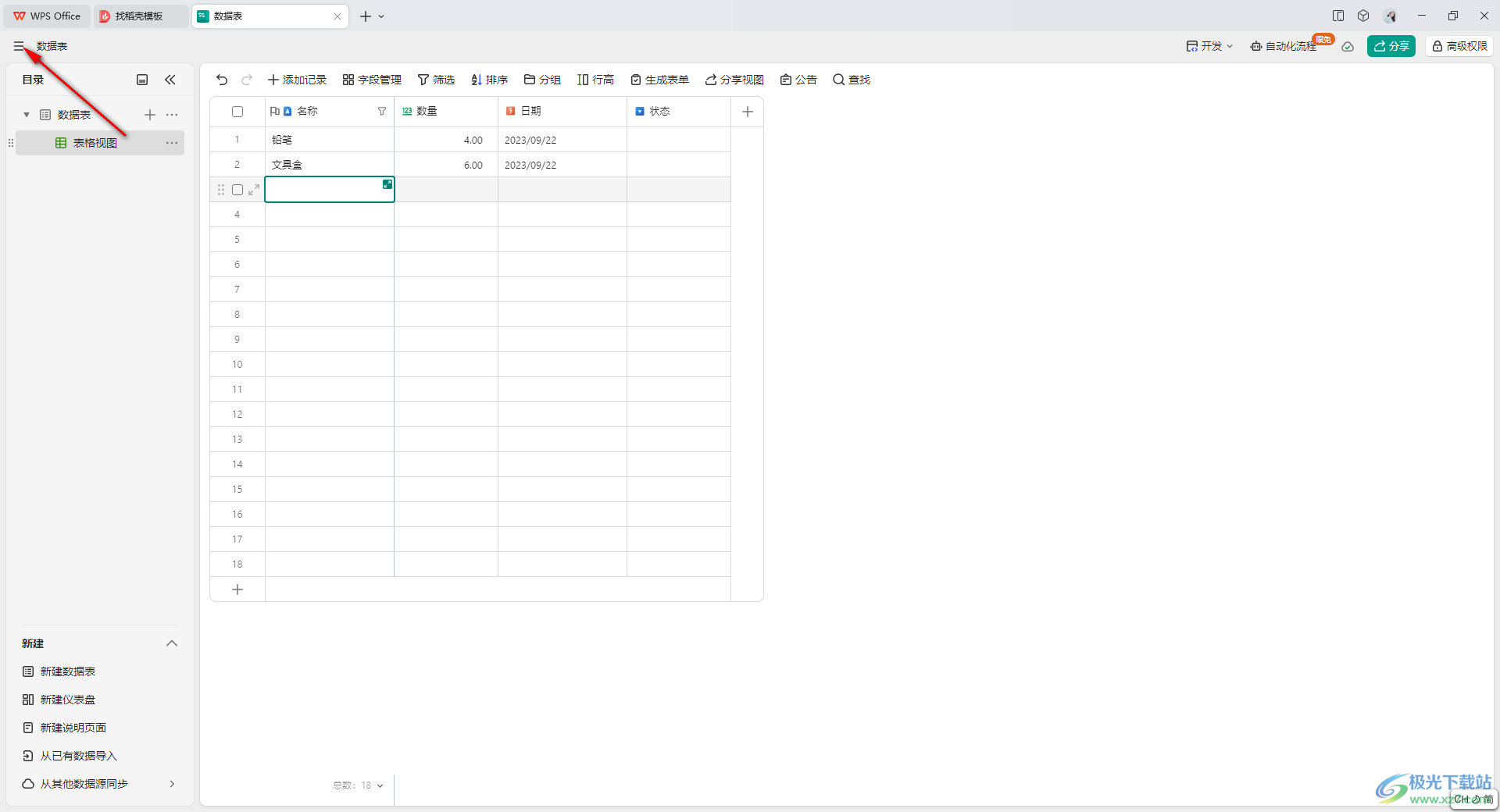Click 添加记录 to add a record

tap(297, 80)
